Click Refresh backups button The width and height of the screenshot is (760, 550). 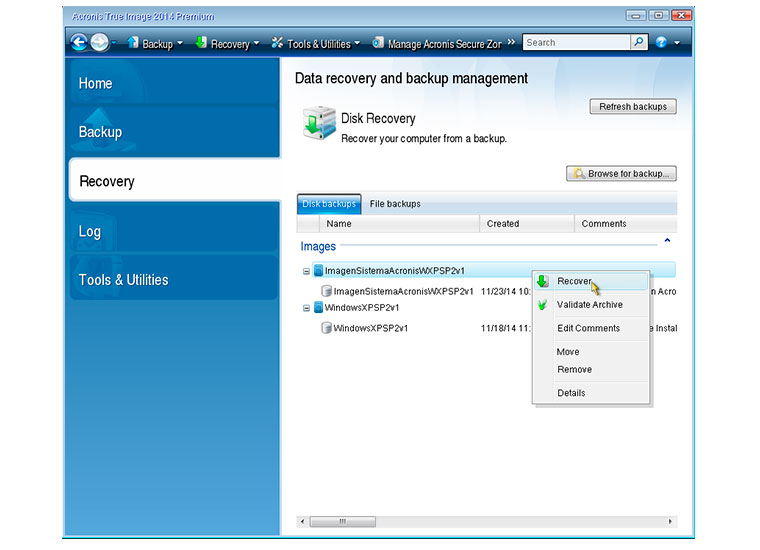633,107
